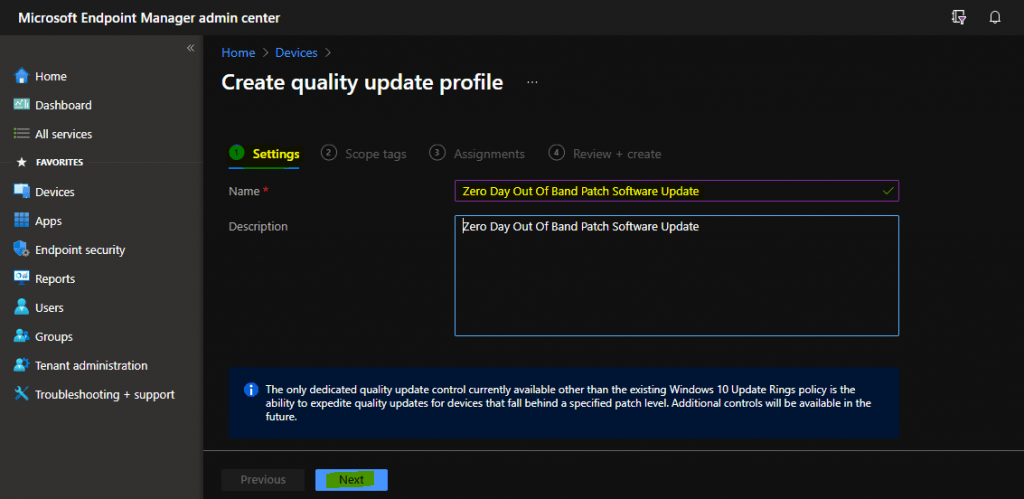Select the Dashboard menu label

[x=63, y=105]
